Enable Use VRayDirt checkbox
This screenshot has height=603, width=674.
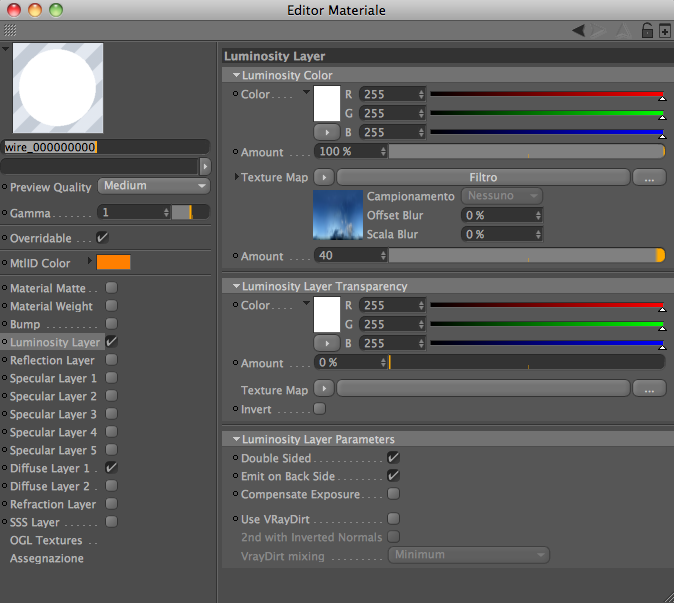point(393,518)
